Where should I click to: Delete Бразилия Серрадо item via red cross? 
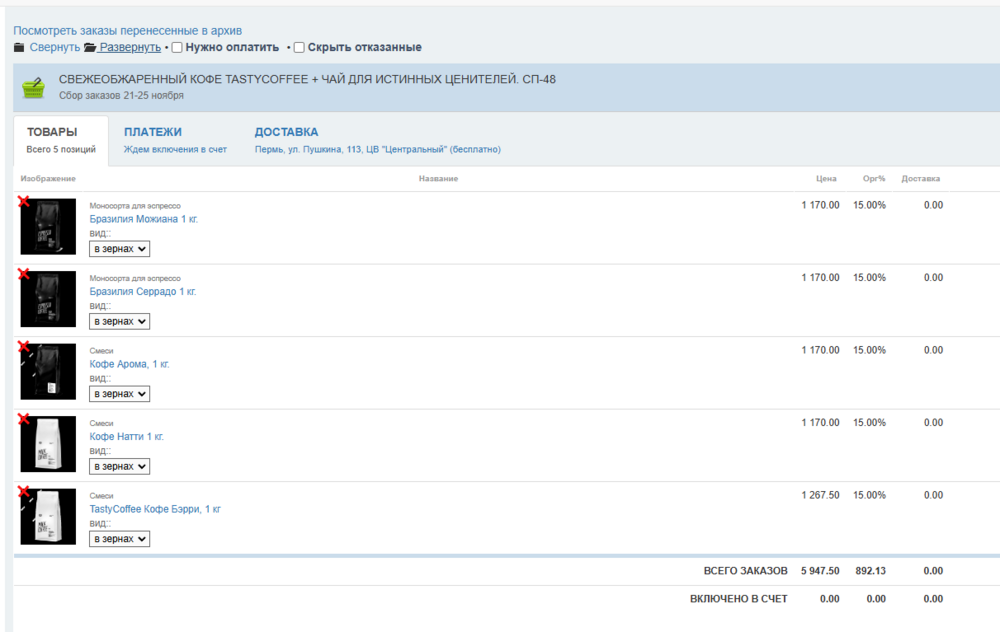pos(24,274)
